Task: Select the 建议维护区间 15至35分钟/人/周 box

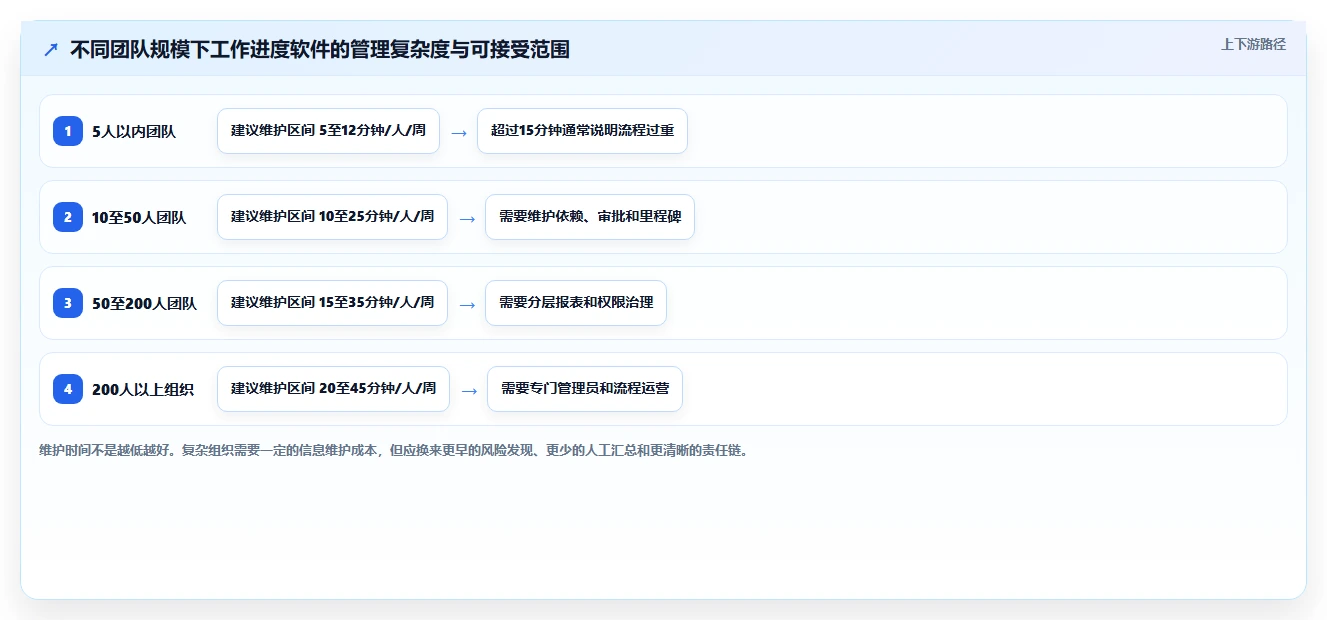Action: click(332, 303)
